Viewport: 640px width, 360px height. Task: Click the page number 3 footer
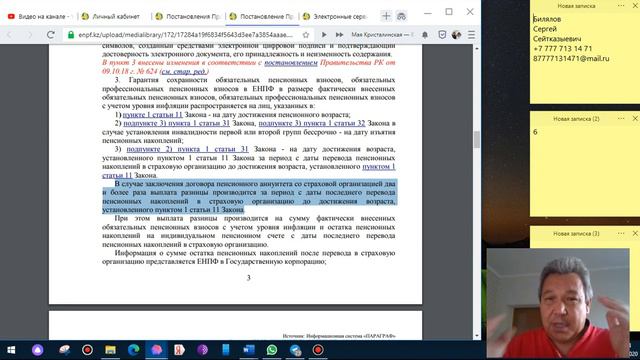point(249,278)
